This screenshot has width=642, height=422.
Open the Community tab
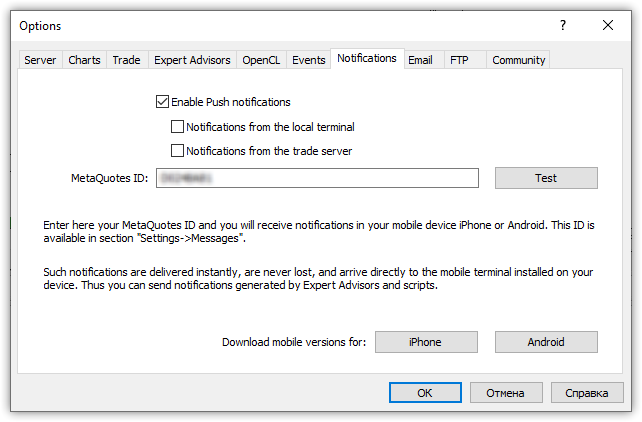click(x=519, y=60)
